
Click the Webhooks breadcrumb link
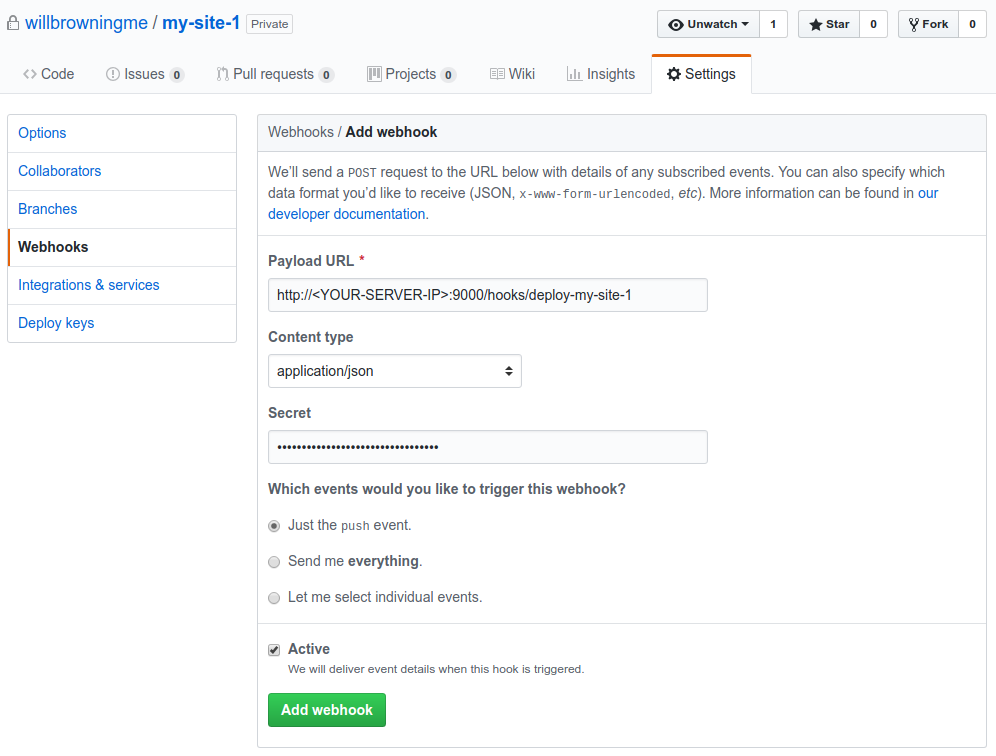pyautogui.click(x=300, y=132)
